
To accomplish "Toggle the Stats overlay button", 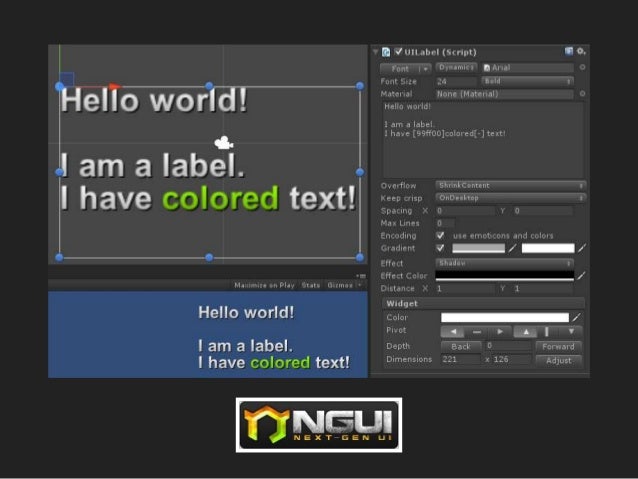I will [310, 285].
